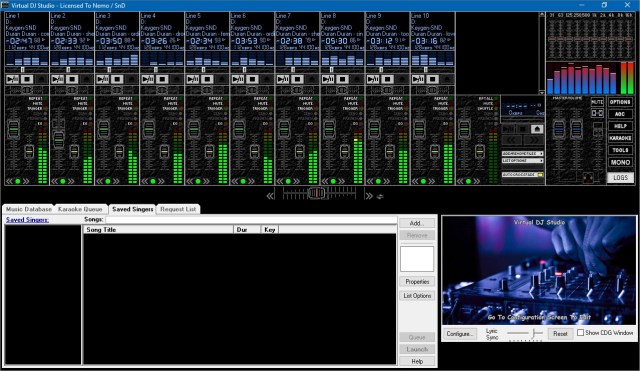Open the Add/Remove Files dropdown
Viewport: 640px width, 371px height.
coord(522,154)
